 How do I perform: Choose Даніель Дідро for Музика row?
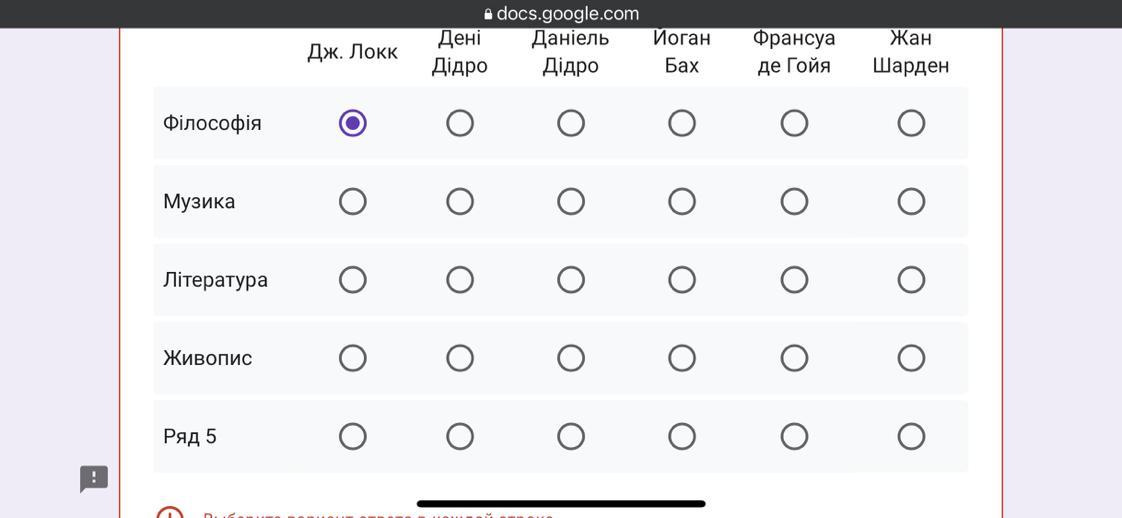coord(571,202)
